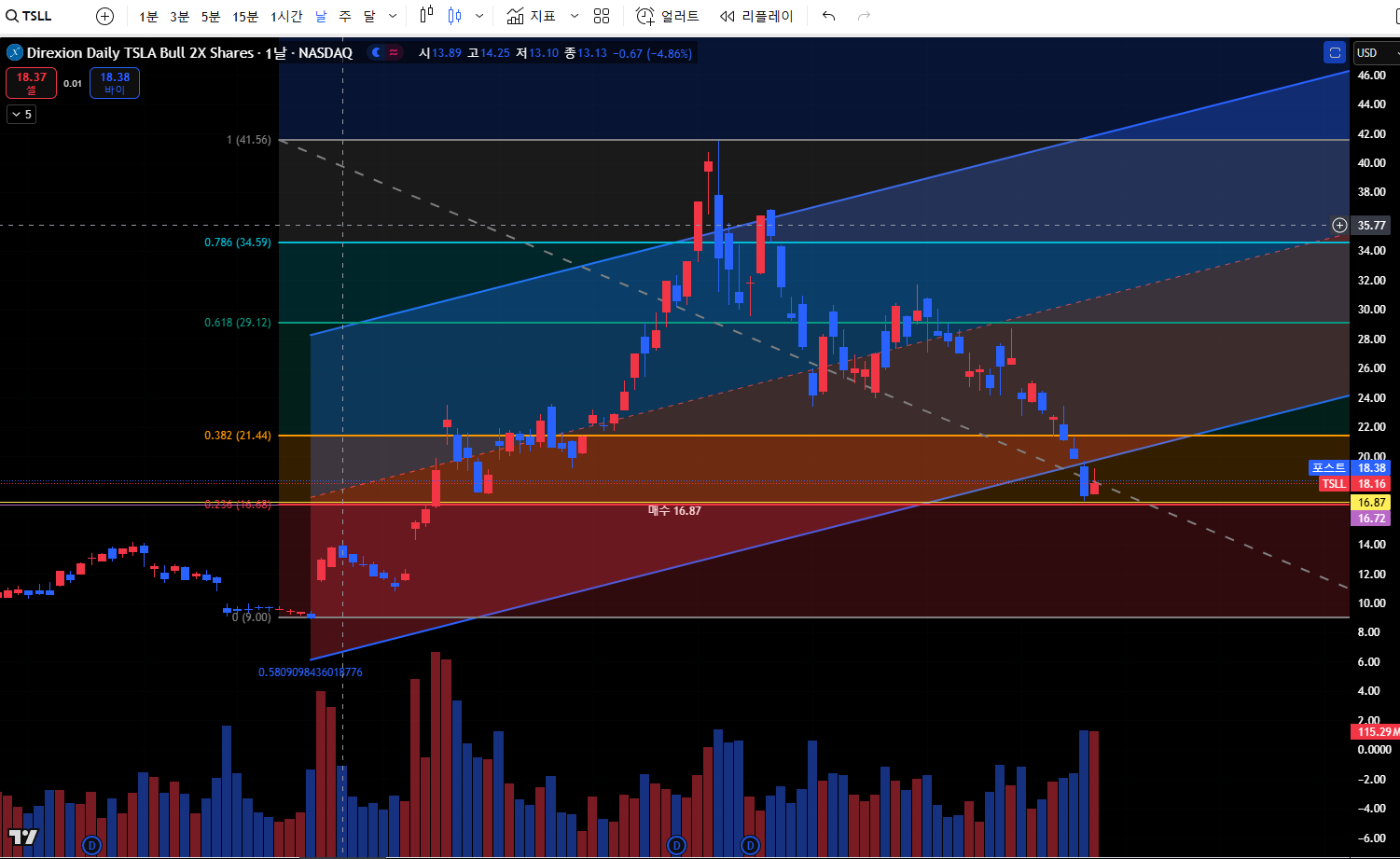Select the 주 weekly timeframe
This screenshot has width=1400, height=859.
pyautogui.click(x=345, y=17)
